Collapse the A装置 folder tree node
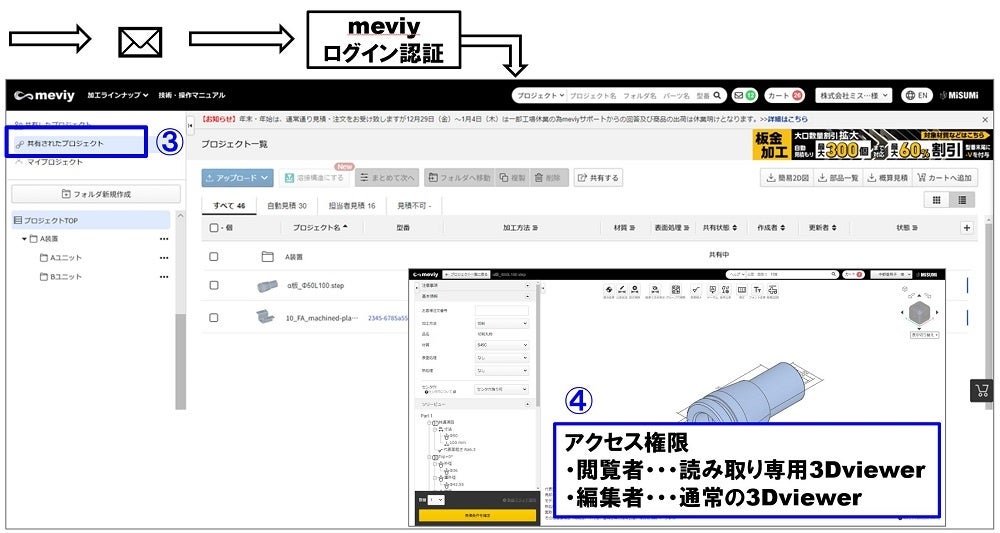This screenshot has height=533, width=1000. coord(24,239)
